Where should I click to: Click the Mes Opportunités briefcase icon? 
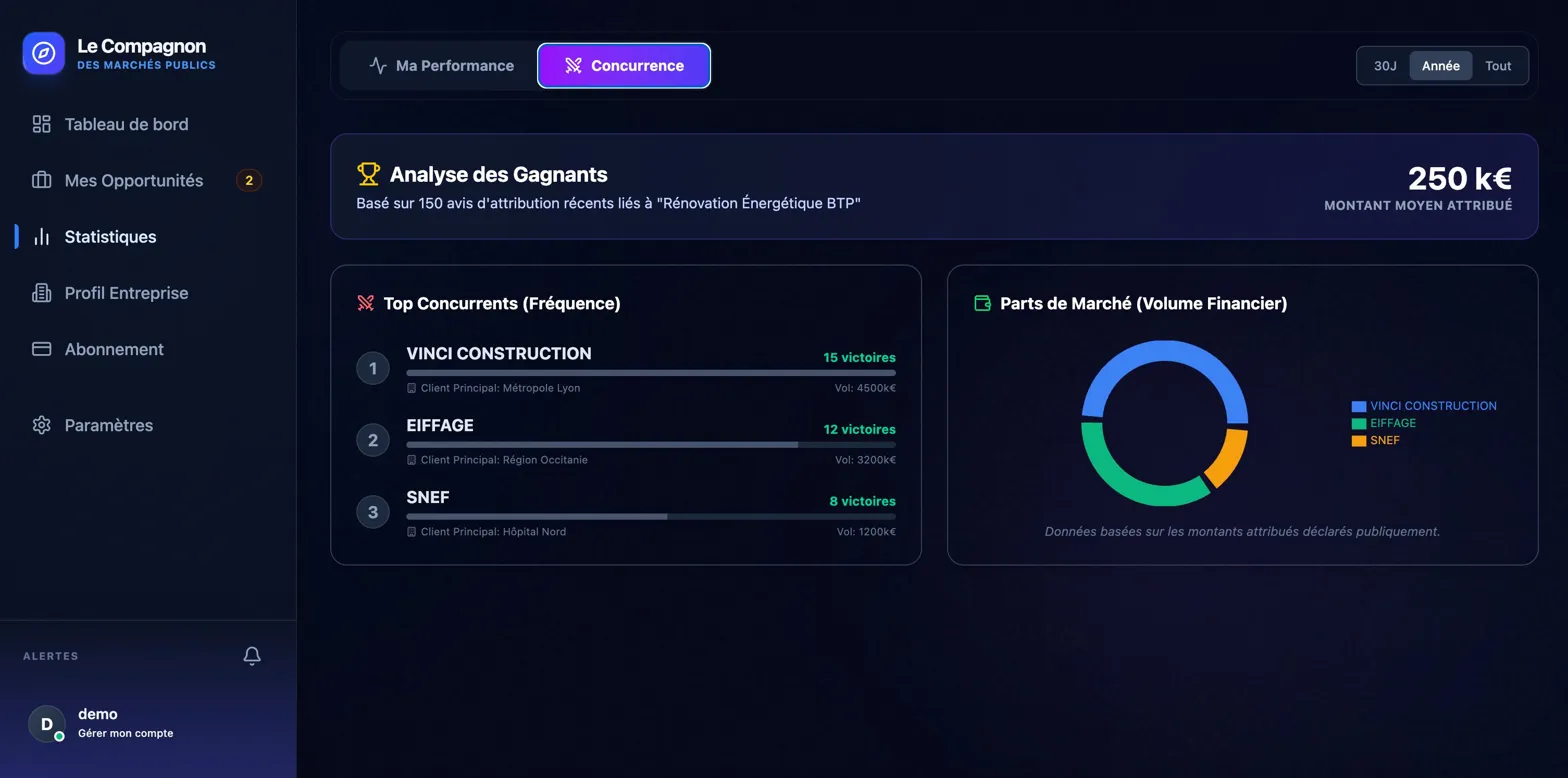[x=41, y=180]
